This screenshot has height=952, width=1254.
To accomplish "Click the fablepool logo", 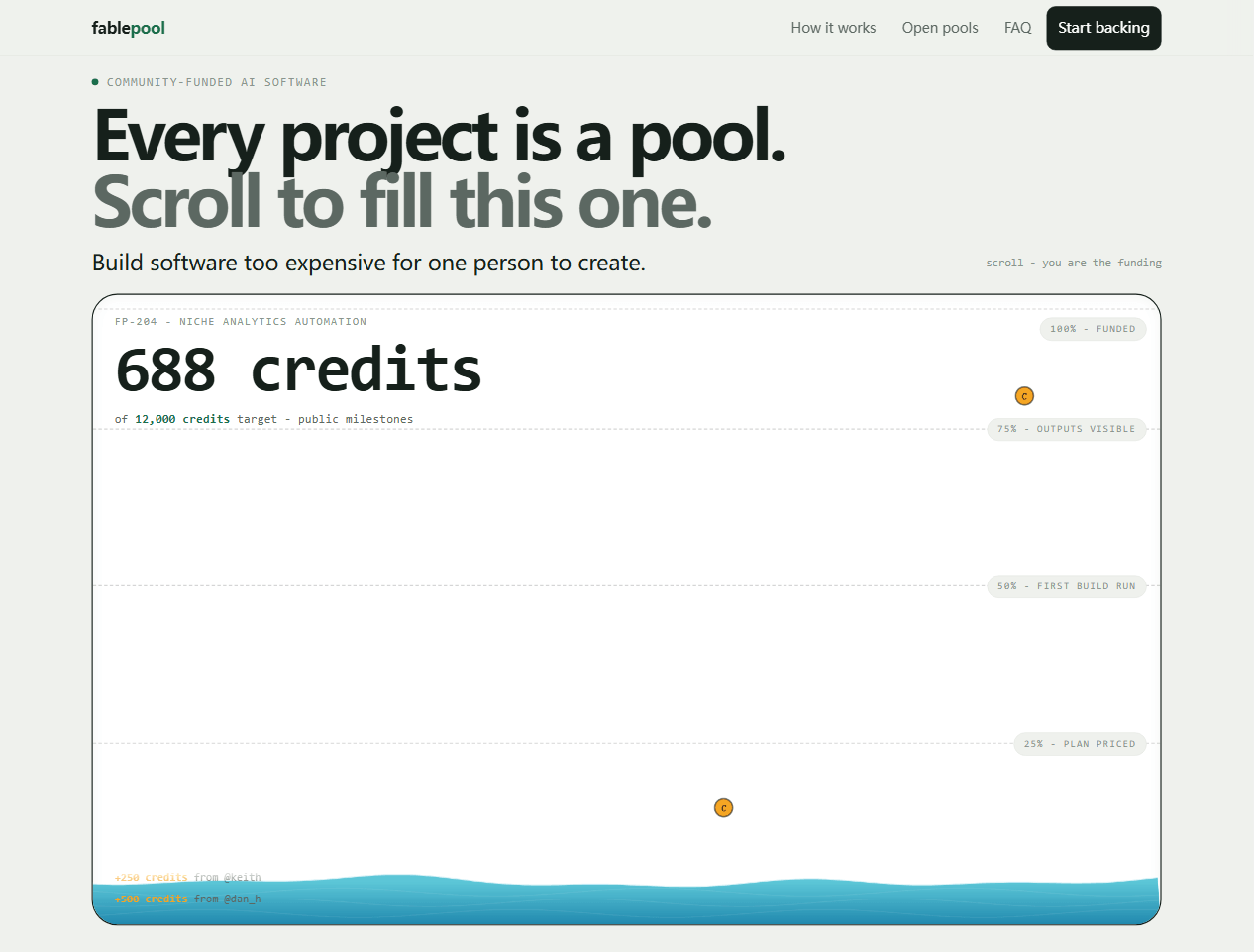I will click(x=129, y=28).
